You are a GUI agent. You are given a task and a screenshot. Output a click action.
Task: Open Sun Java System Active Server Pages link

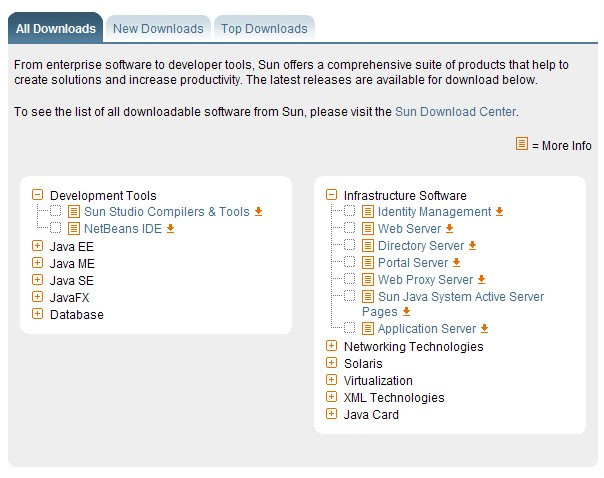click(x=453, y=304)
